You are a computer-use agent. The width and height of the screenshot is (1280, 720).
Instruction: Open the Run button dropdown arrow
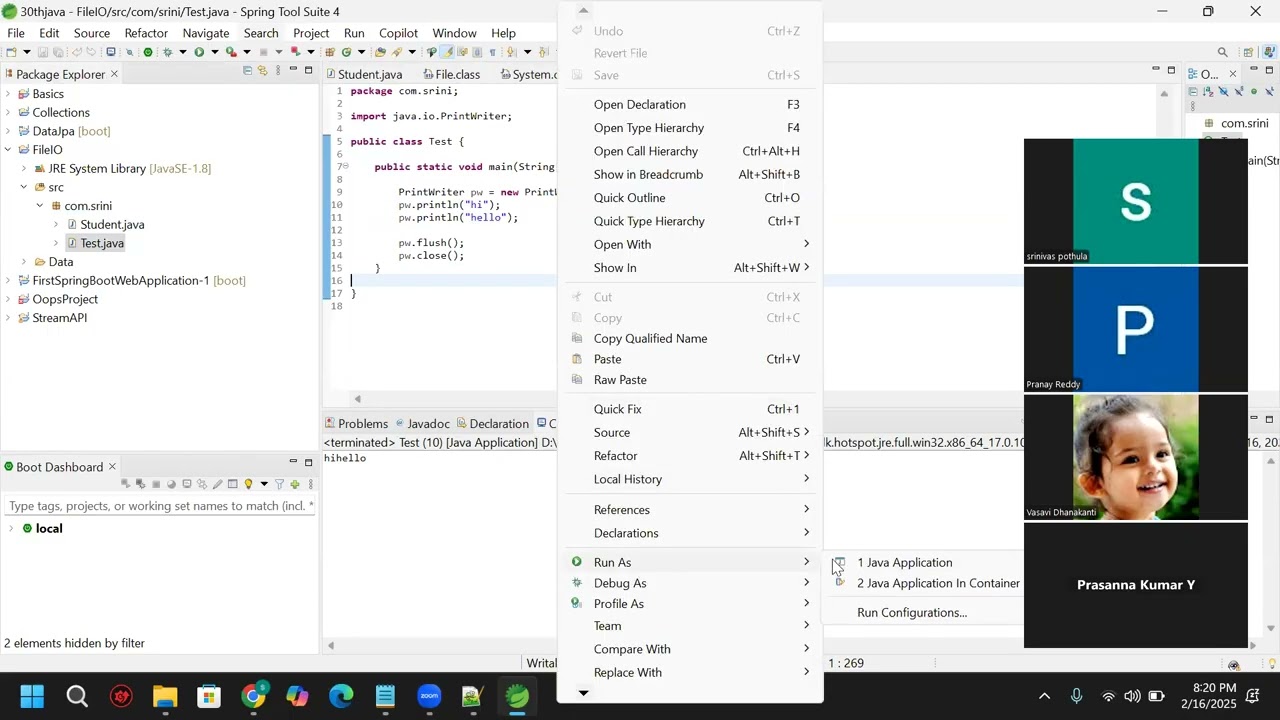coord(213,52)
